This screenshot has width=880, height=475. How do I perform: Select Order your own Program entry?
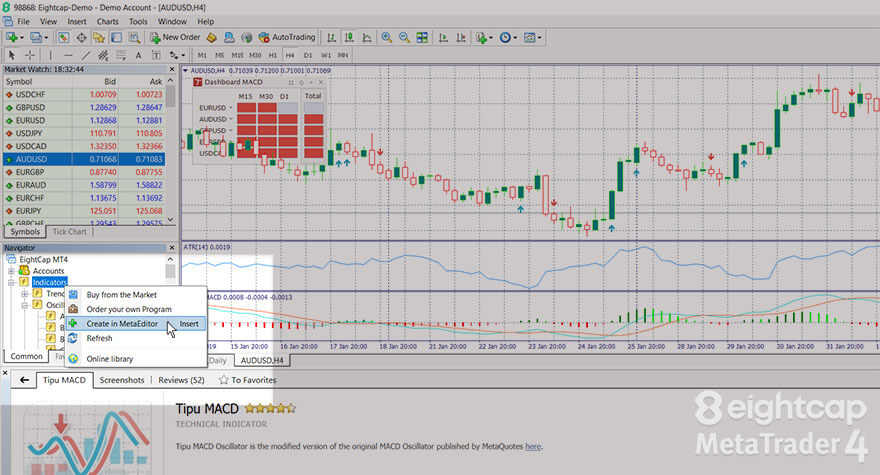coord(135,309)
